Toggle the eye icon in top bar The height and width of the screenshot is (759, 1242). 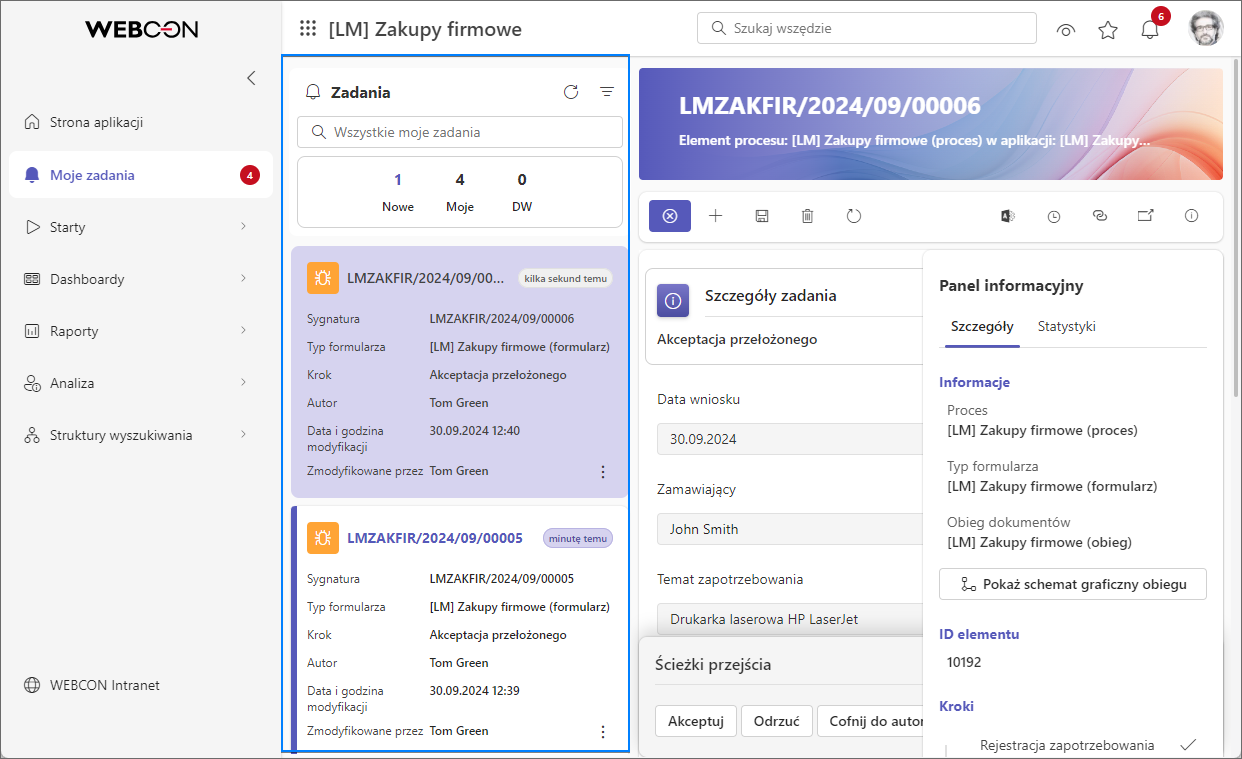(1066, 29)
